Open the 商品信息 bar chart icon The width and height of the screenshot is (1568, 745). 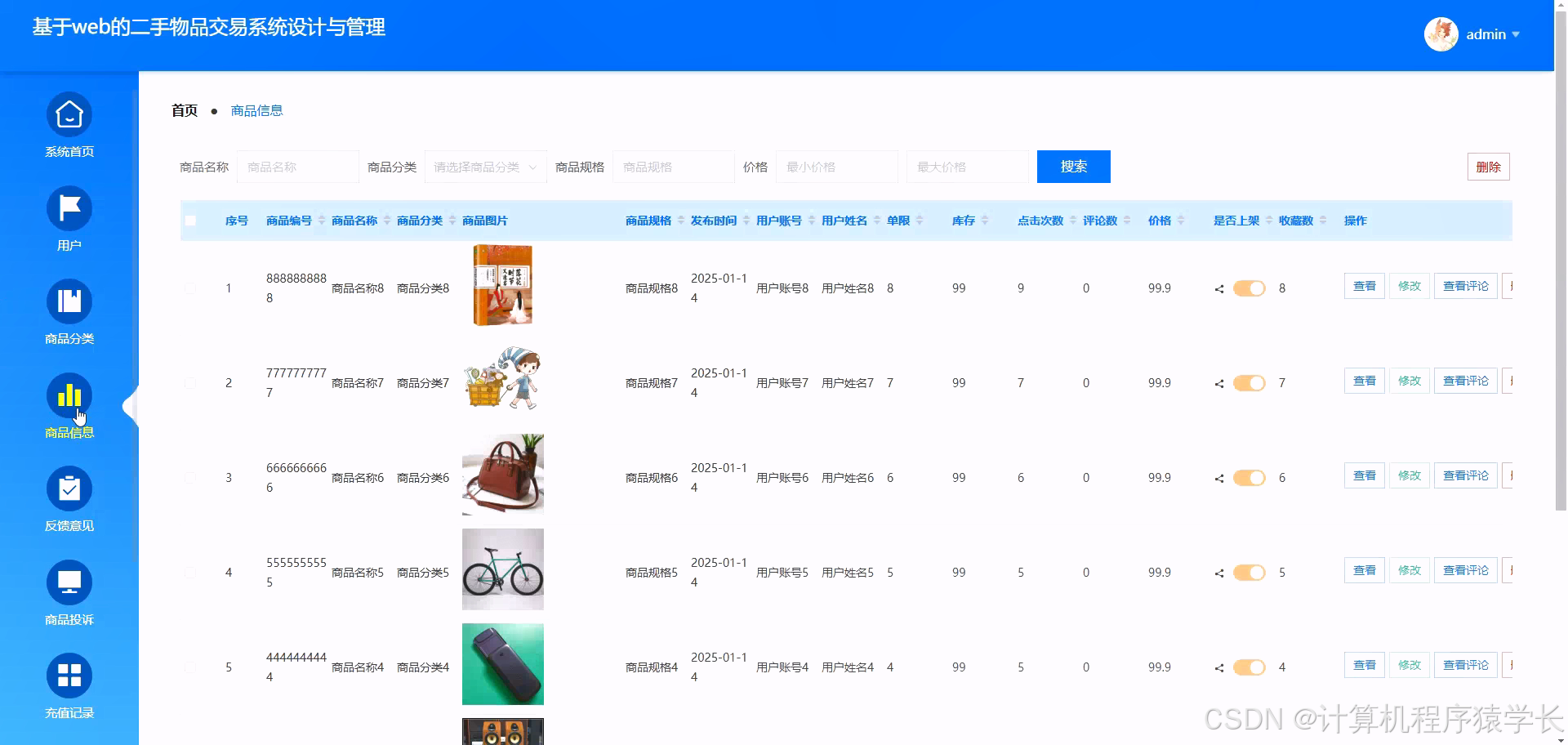click(69, 395)
